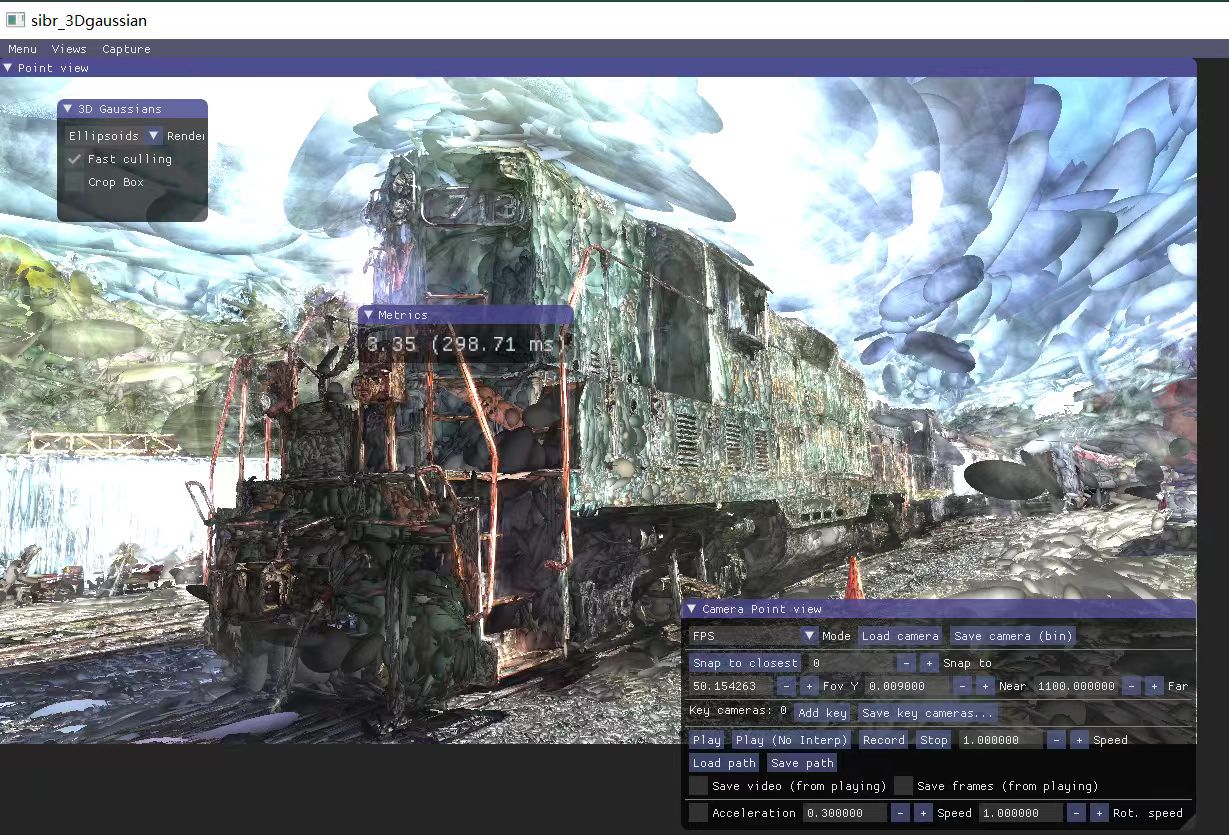Decrease the Near value with the minus icon
Screen dimensions: 1229x835
pos(961,686)
